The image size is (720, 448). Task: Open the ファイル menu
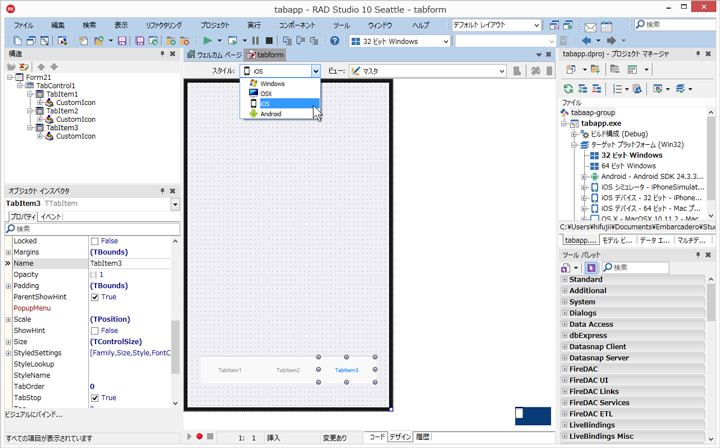(x=23, y=25)
